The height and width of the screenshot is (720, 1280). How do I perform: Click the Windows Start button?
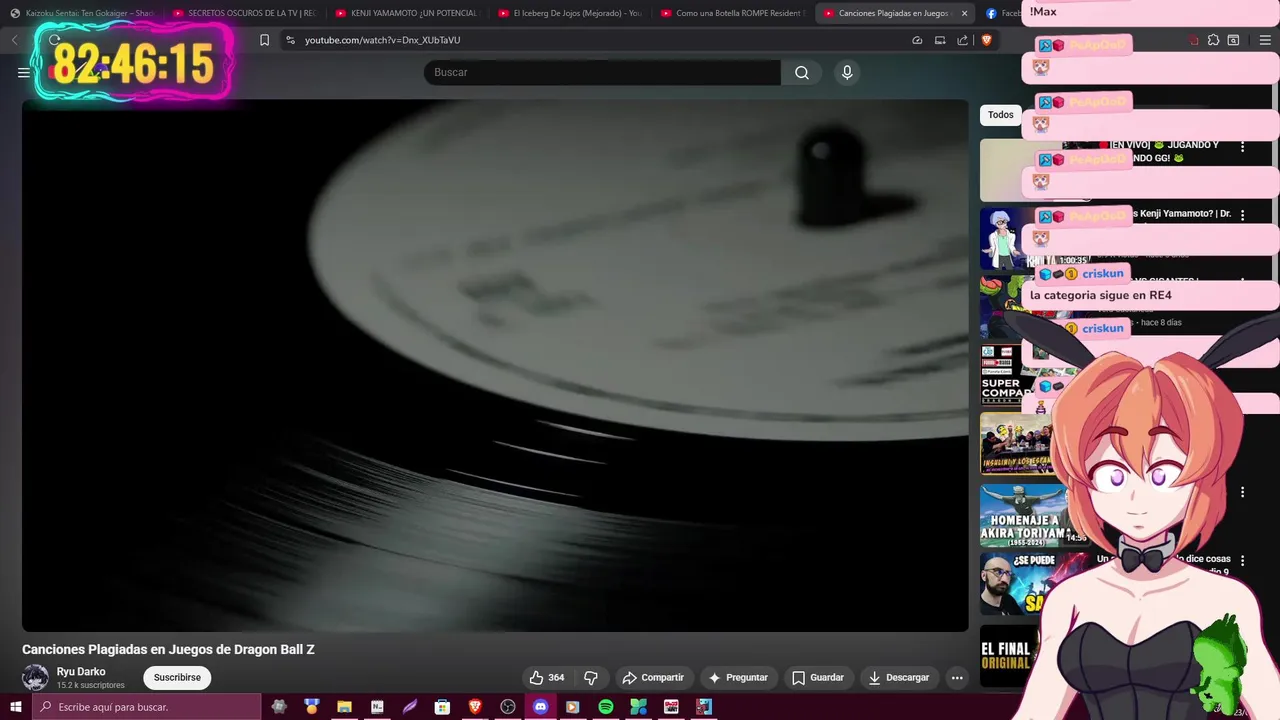tap(16, 707)
